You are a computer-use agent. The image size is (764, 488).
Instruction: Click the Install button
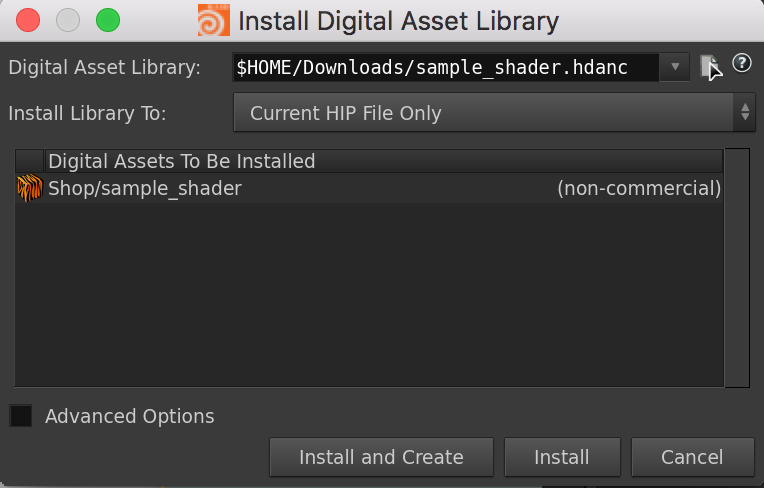click(562, 457)
